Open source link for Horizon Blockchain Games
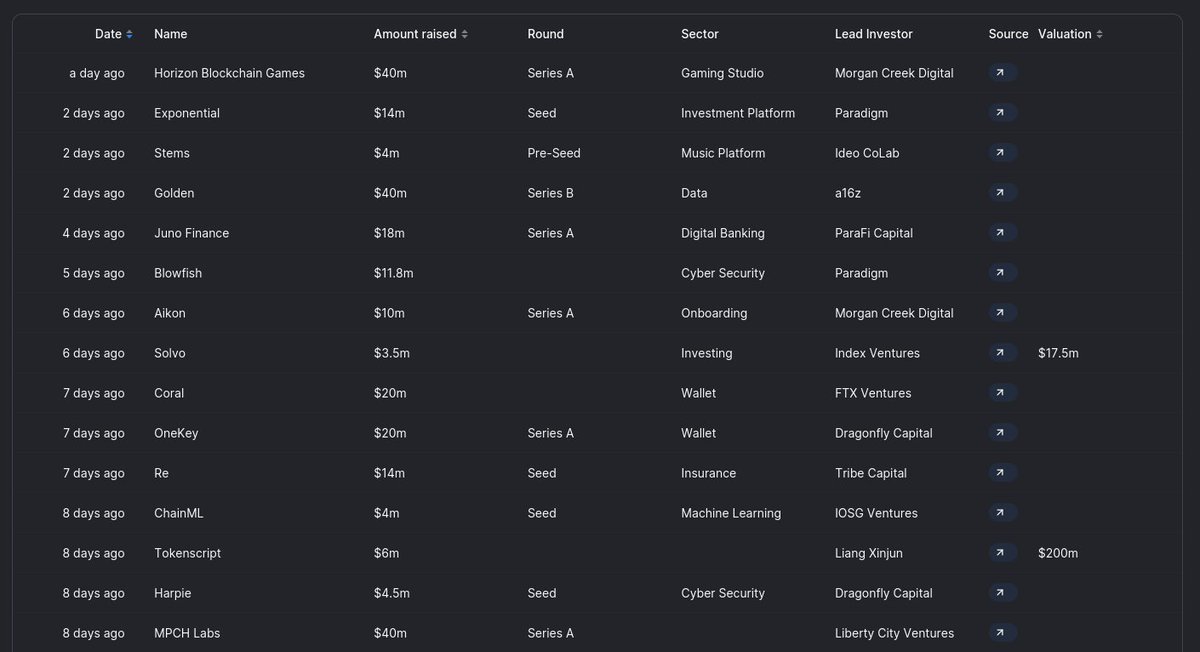 (1002, 73)
